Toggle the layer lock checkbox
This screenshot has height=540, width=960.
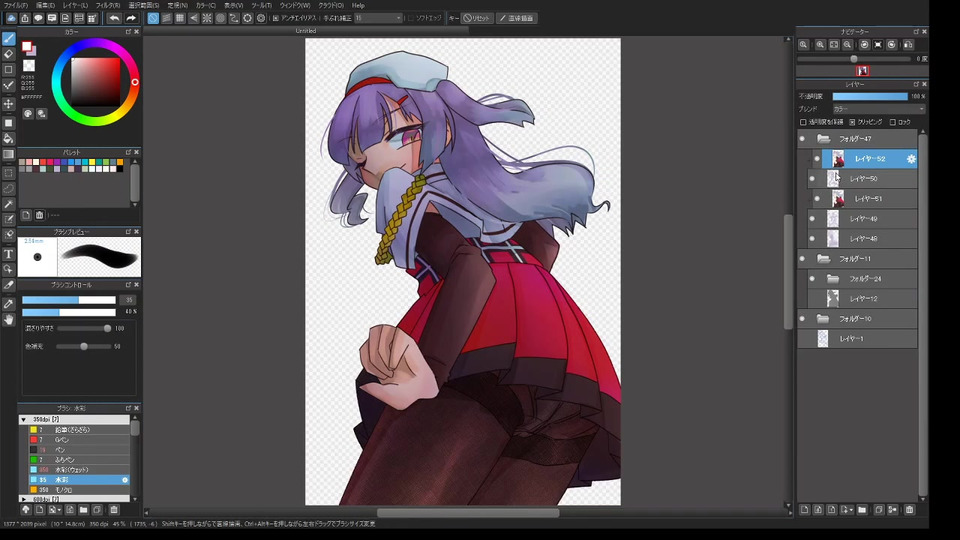pos(893,122)
